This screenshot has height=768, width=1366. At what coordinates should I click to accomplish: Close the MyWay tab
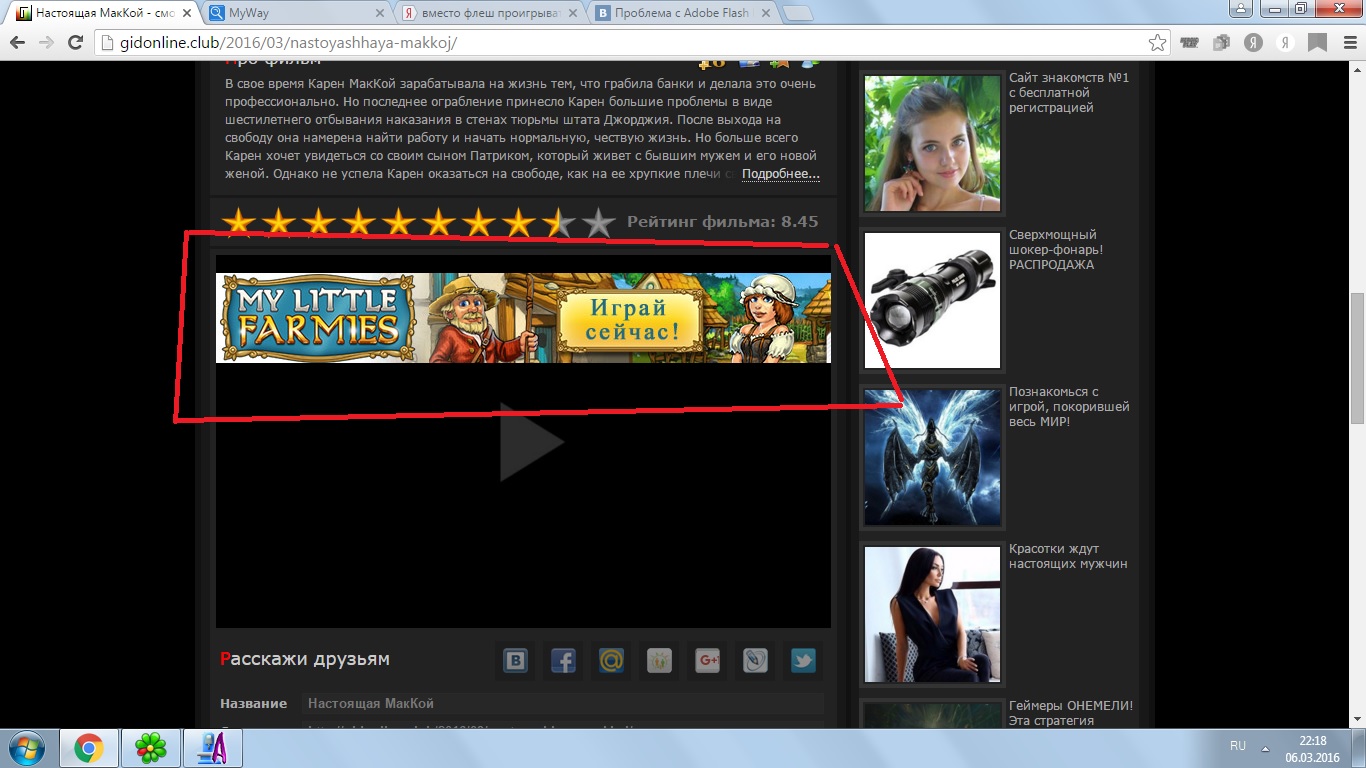point(380,14)
